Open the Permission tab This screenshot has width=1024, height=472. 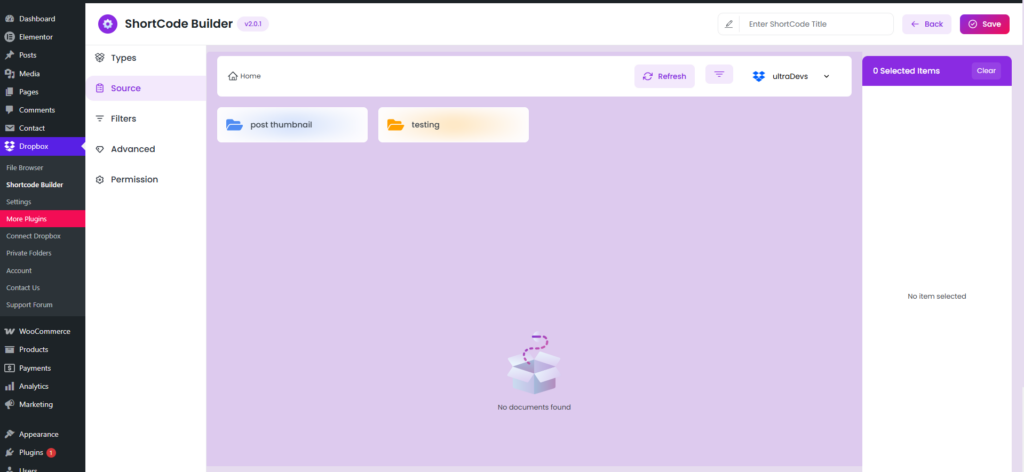coord(146,180)
